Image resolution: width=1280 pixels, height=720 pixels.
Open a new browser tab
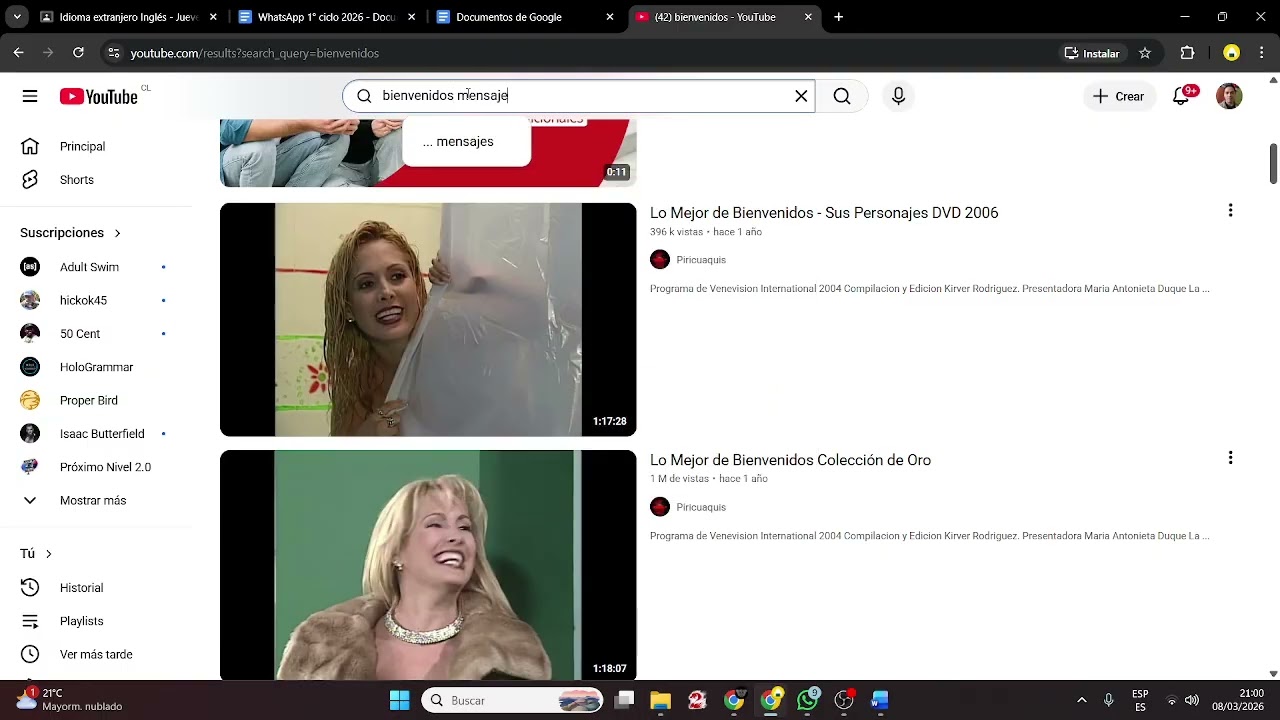(x=838, y=17)
